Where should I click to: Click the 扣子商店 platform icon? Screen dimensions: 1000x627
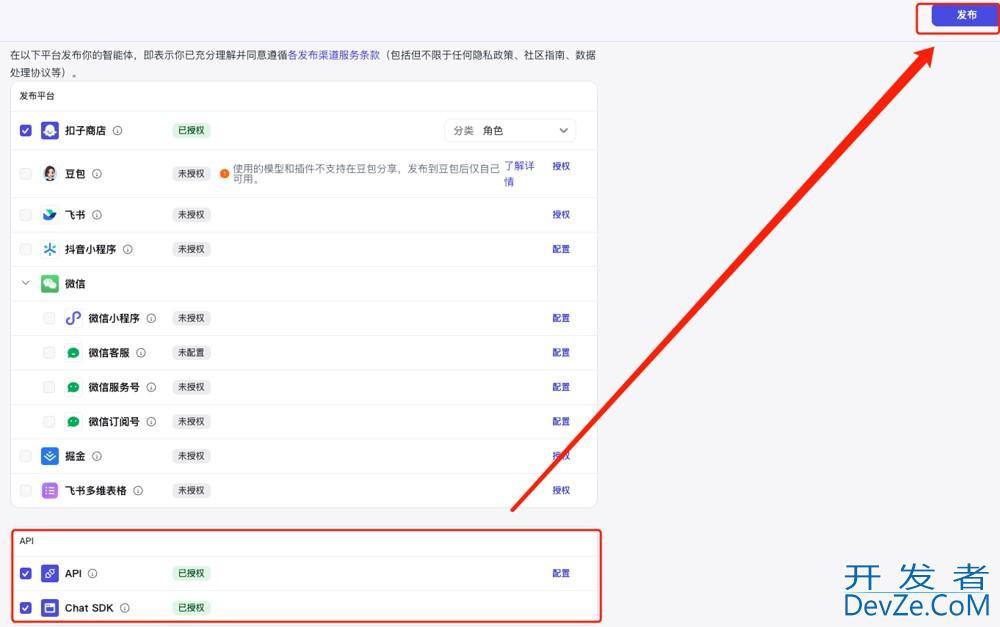[x=50, y=131]
